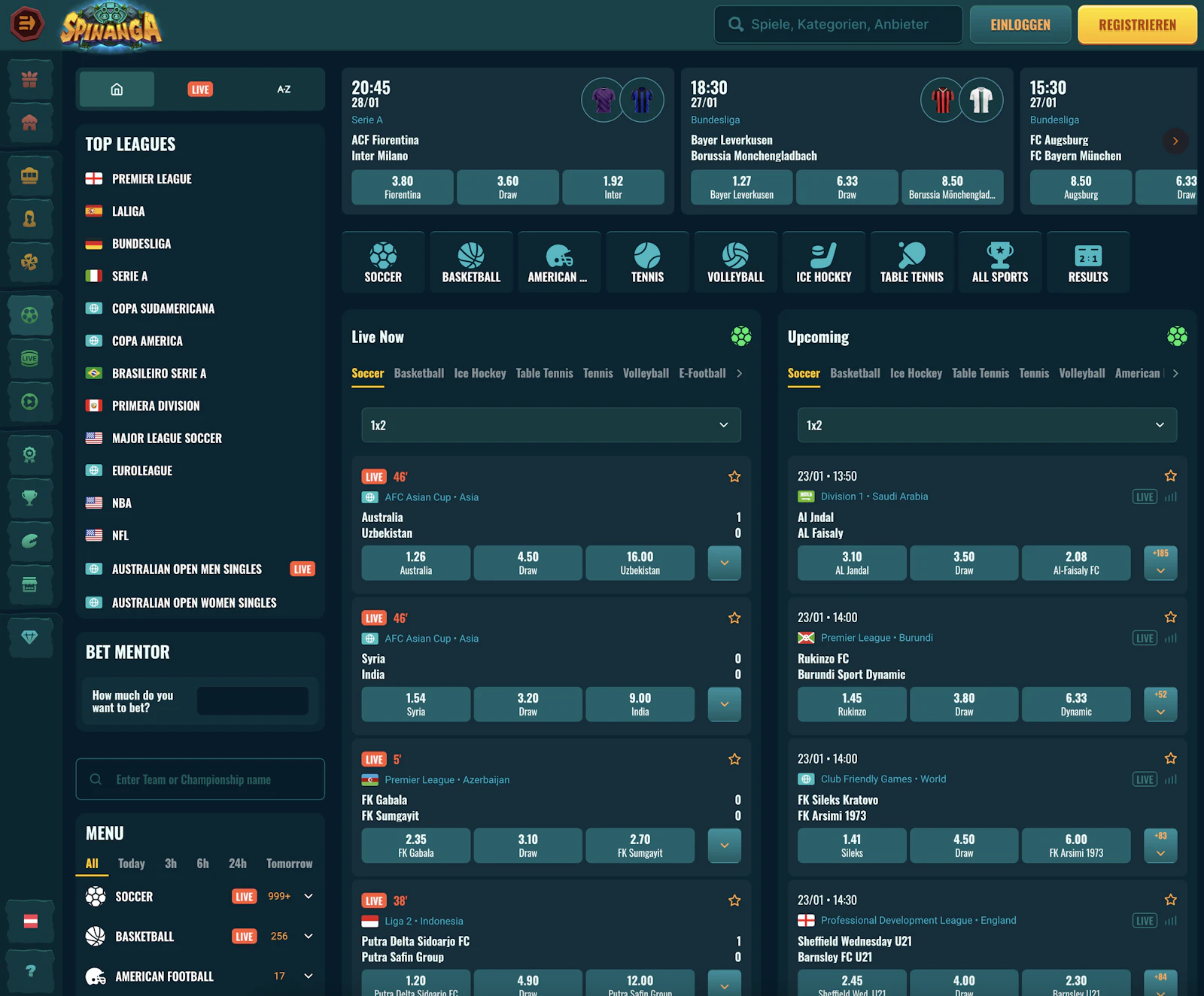
Task: Open the question mark help icon
Action: tap(30, 971)
